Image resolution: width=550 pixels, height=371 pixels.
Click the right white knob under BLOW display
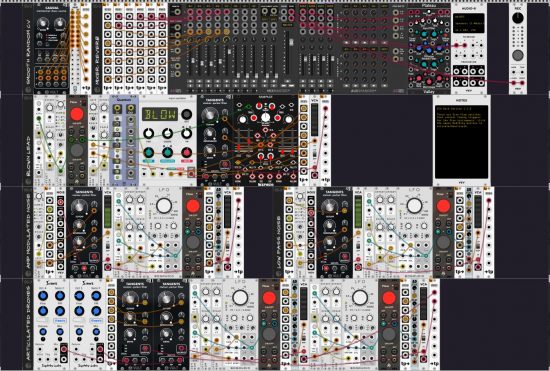tap(187, 133)
